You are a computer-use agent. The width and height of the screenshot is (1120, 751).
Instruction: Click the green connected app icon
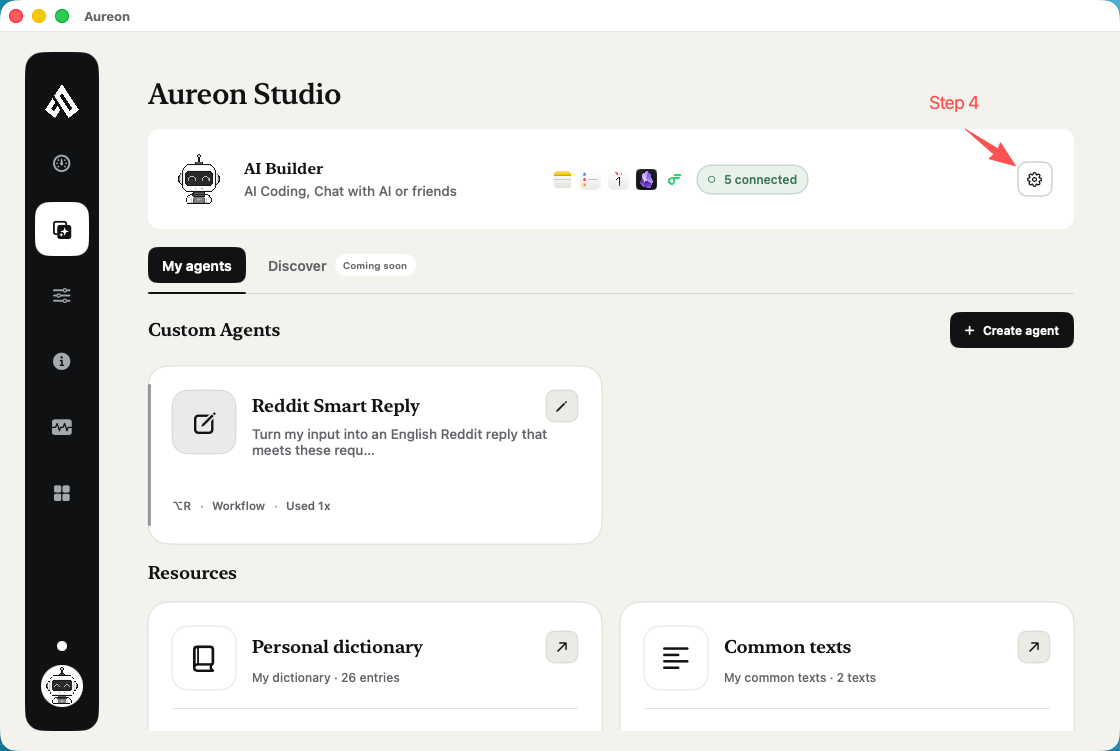[x=674, y=179]
